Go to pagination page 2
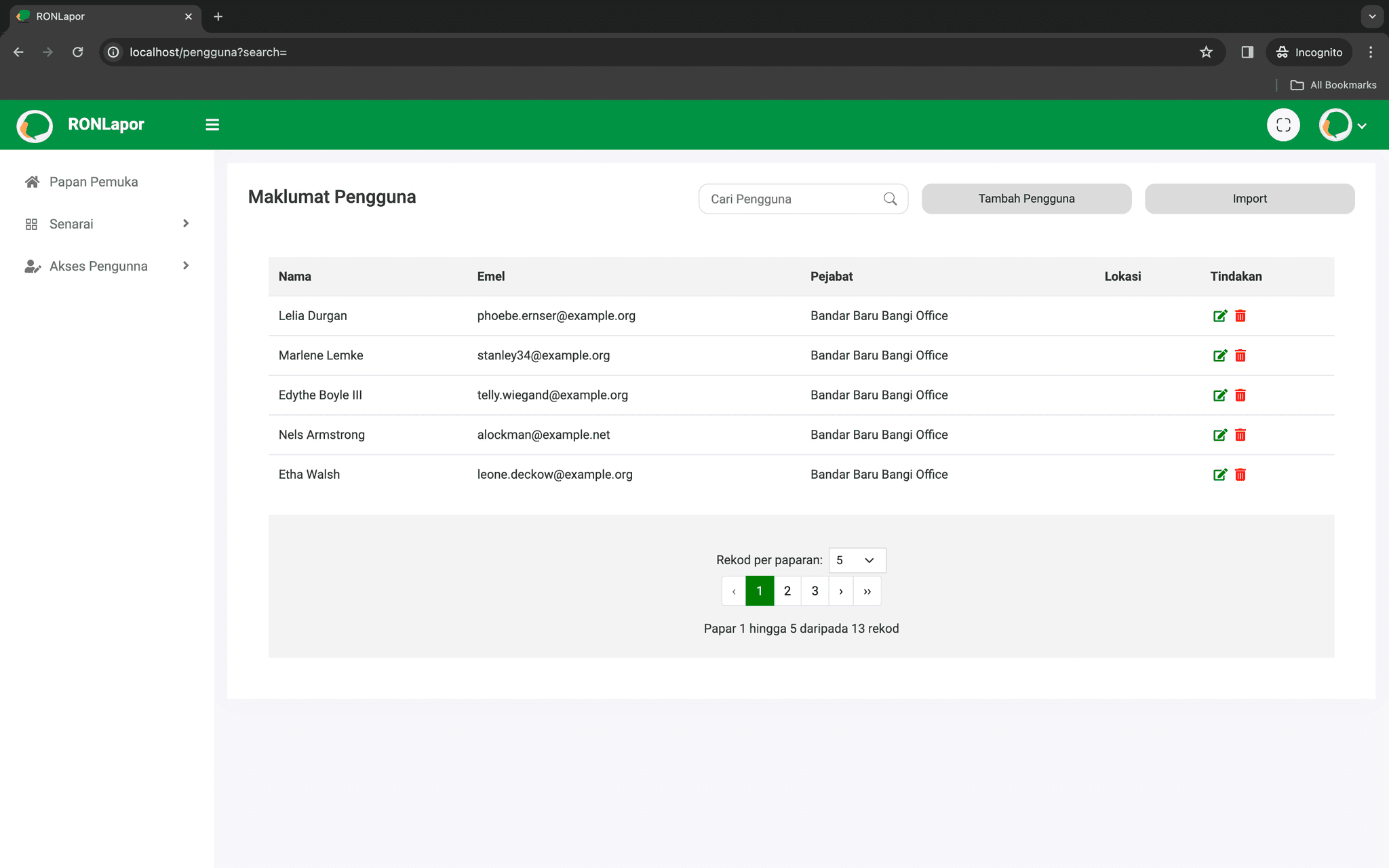Image resolution: width=1389 pixels, height=868 pixels. point(787,591)
